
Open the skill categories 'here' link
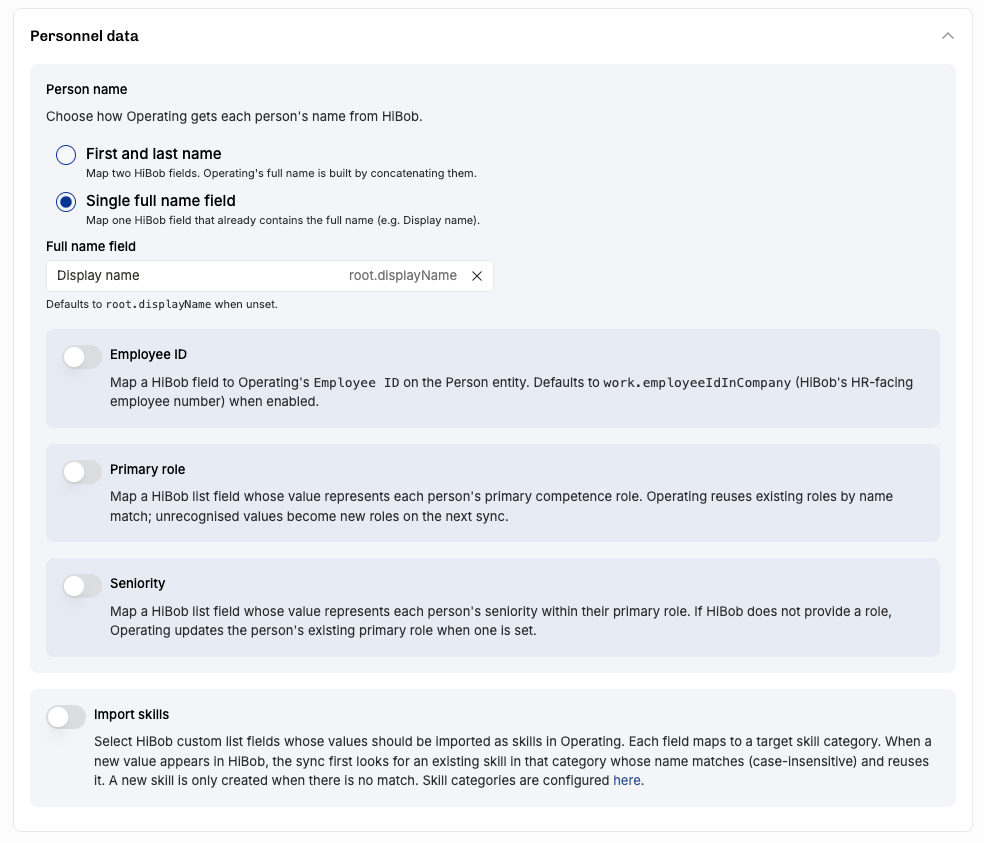coord(626,780)
